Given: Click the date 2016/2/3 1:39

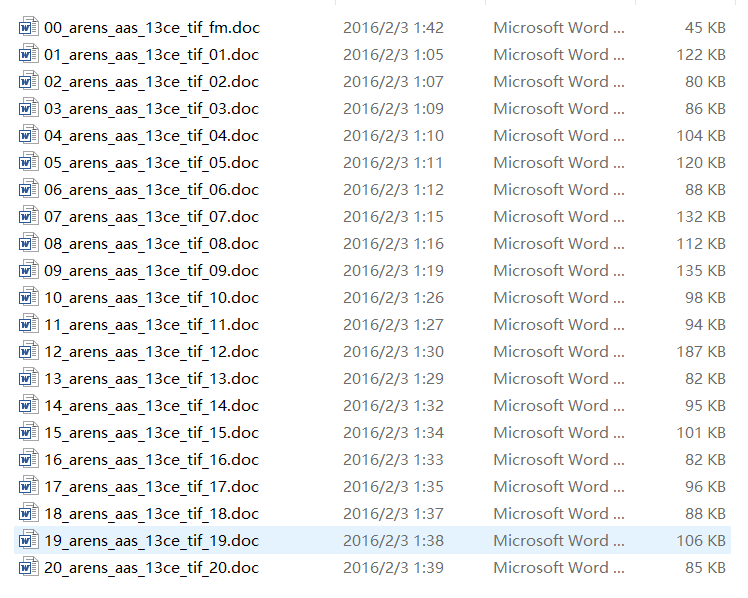Looking at the screenshot, I should [394, 567].
